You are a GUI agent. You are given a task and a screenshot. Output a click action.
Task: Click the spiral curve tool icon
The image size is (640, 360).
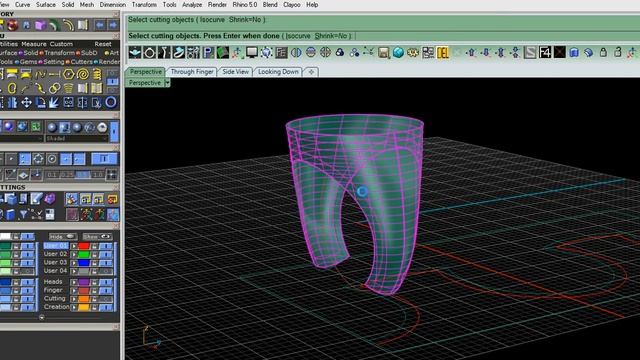82,74
